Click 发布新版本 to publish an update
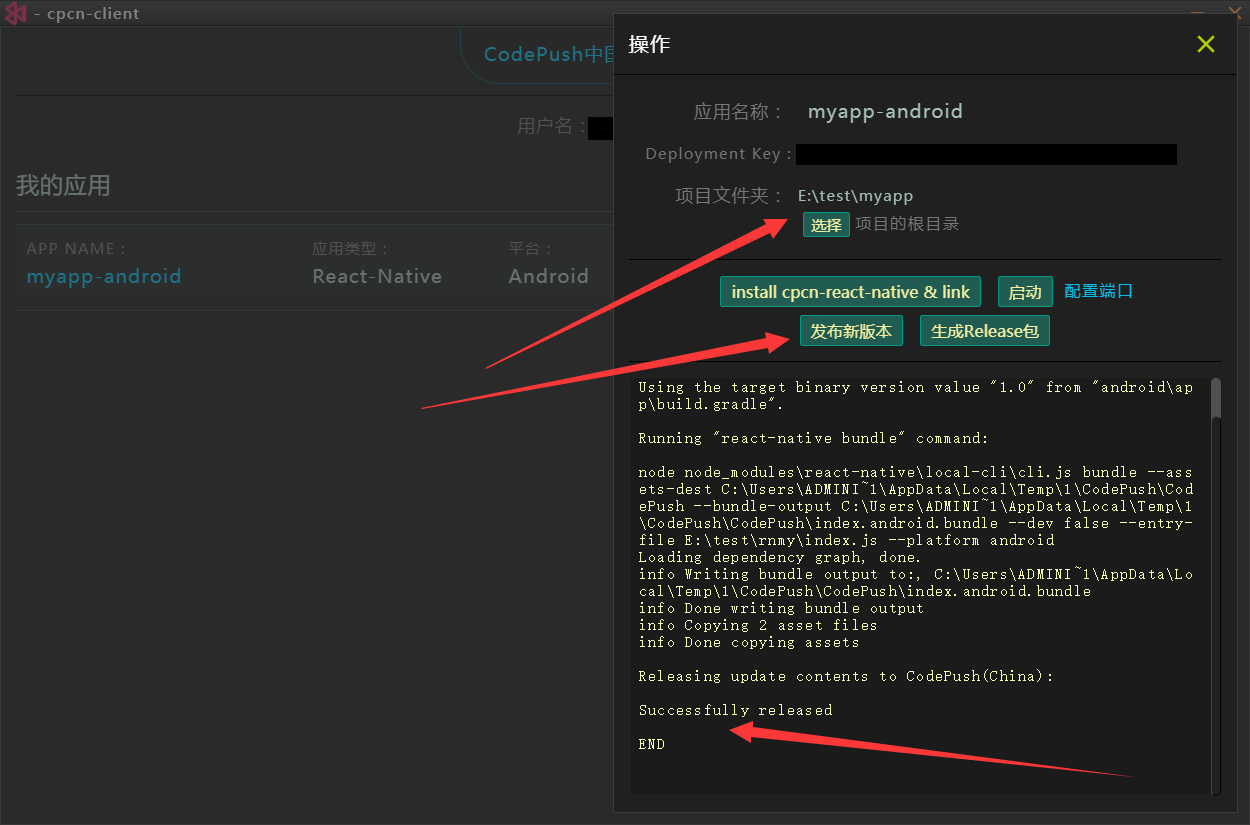The width and height of the screenshot is (1250, 825). [851, 331]
